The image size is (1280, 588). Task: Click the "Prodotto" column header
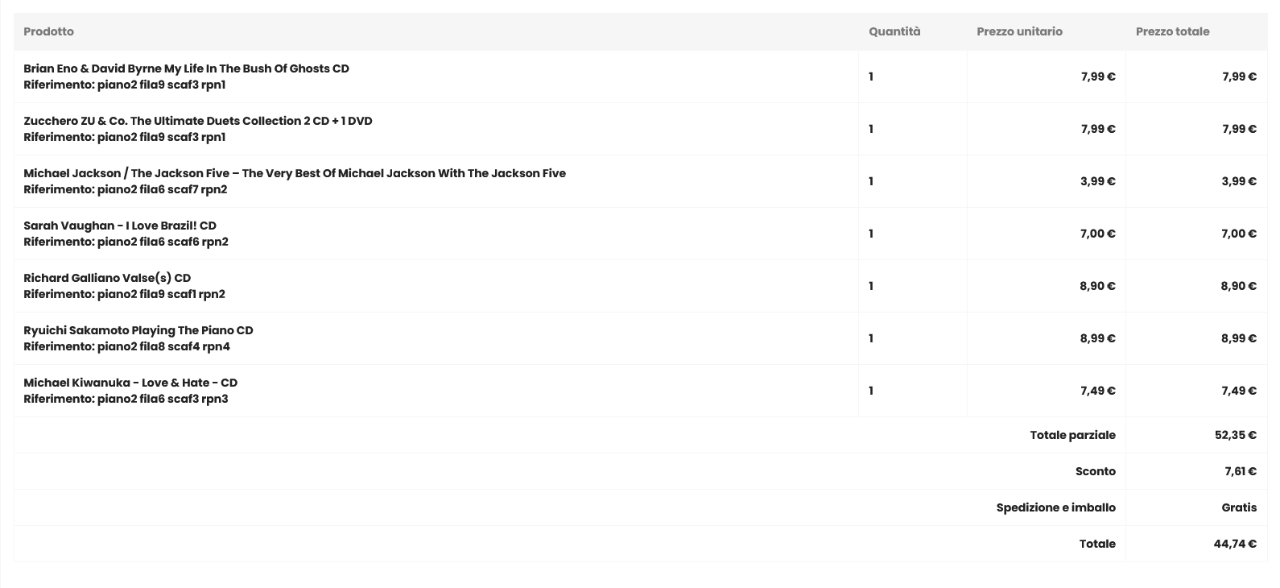tap(48, 32)
